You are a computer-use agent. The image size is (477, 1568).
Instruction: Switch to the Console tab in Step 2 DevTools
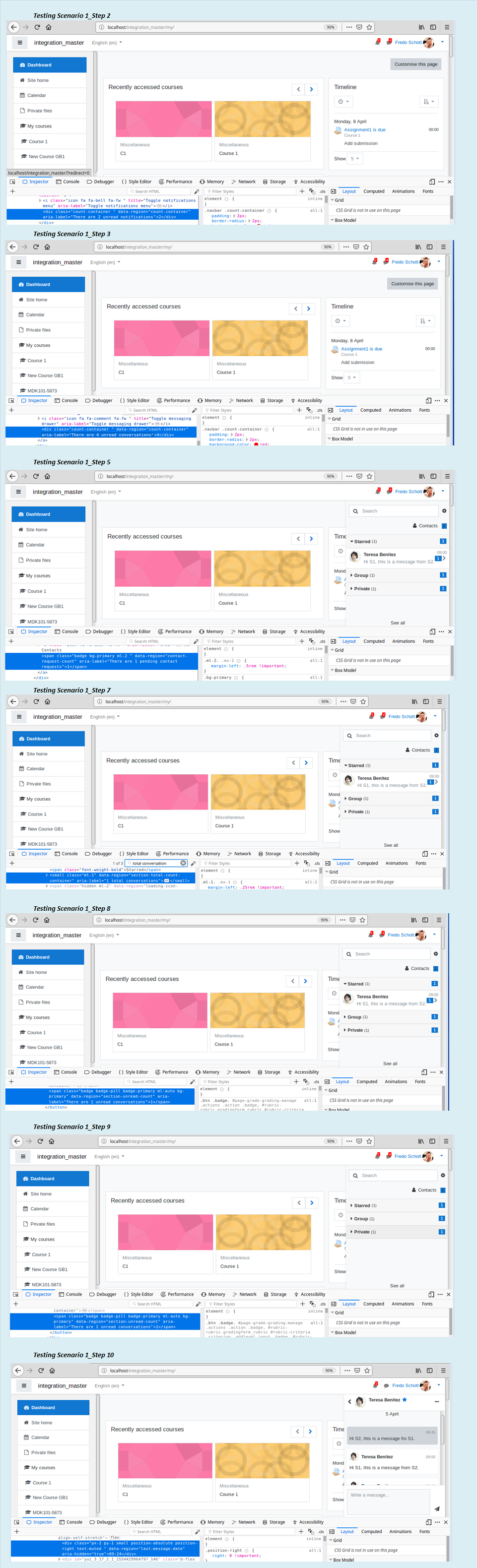click(68, 182)
